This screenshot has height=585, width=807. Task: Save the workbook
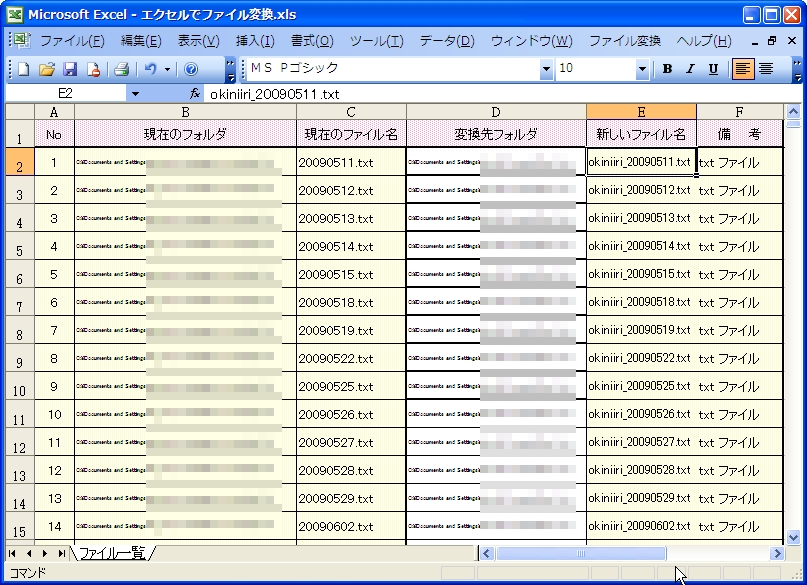click(70, 69)
